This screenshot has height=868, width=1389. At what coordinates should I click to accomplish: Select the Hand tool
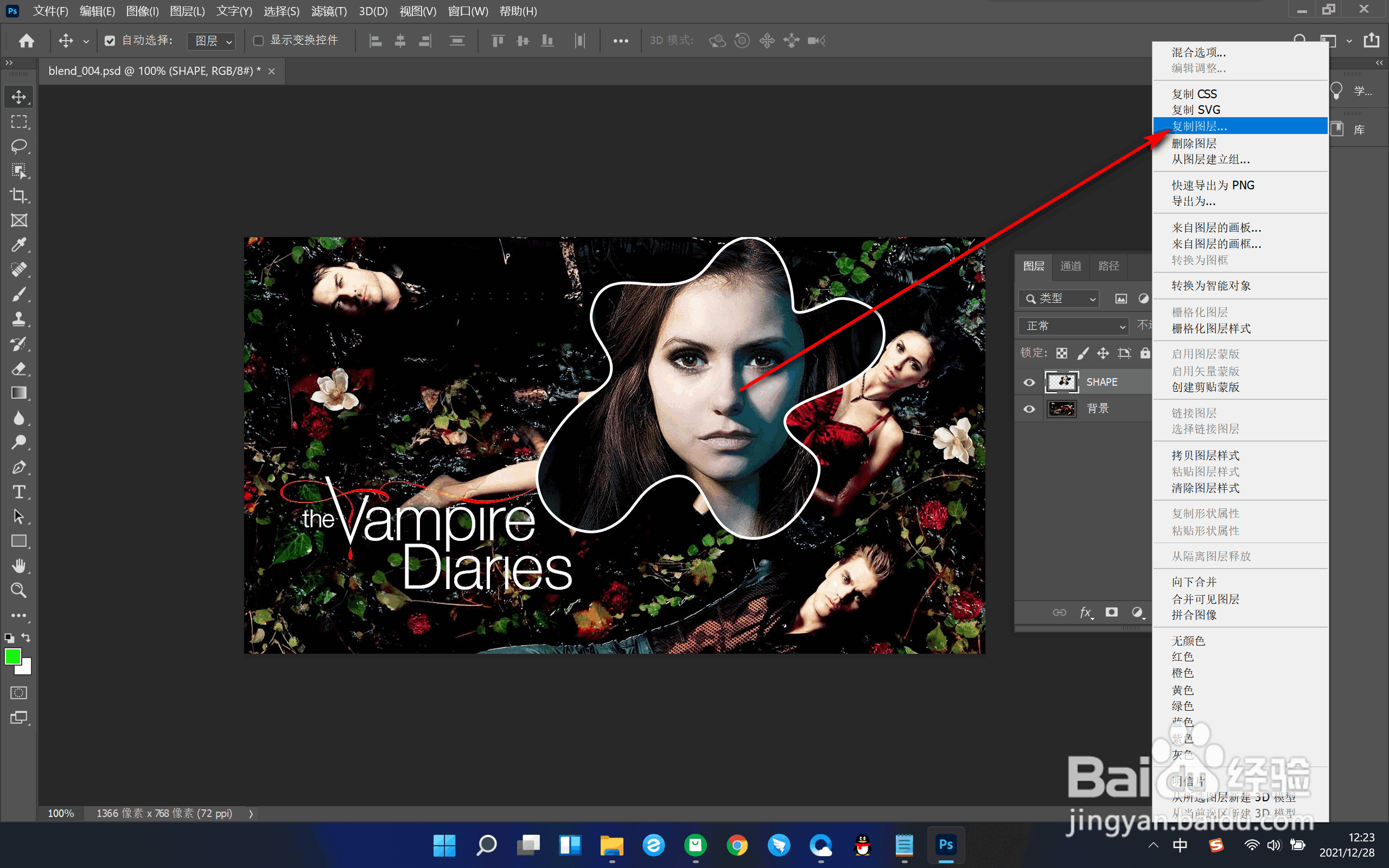click(18, 566)
